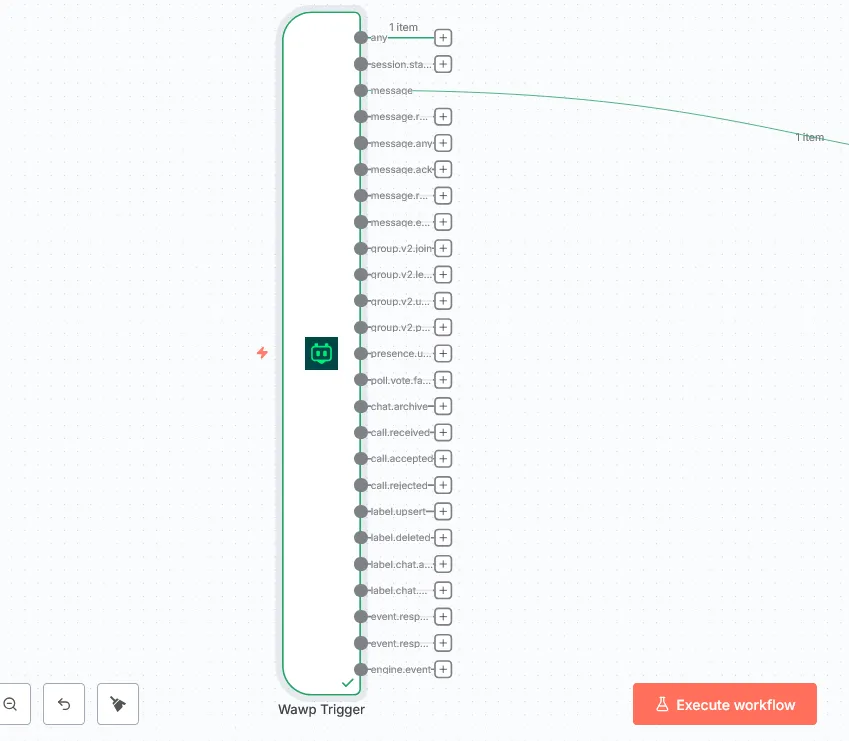Click plus next to call.received output
This screenshot has height=741, width=849.
coord(443,433)
